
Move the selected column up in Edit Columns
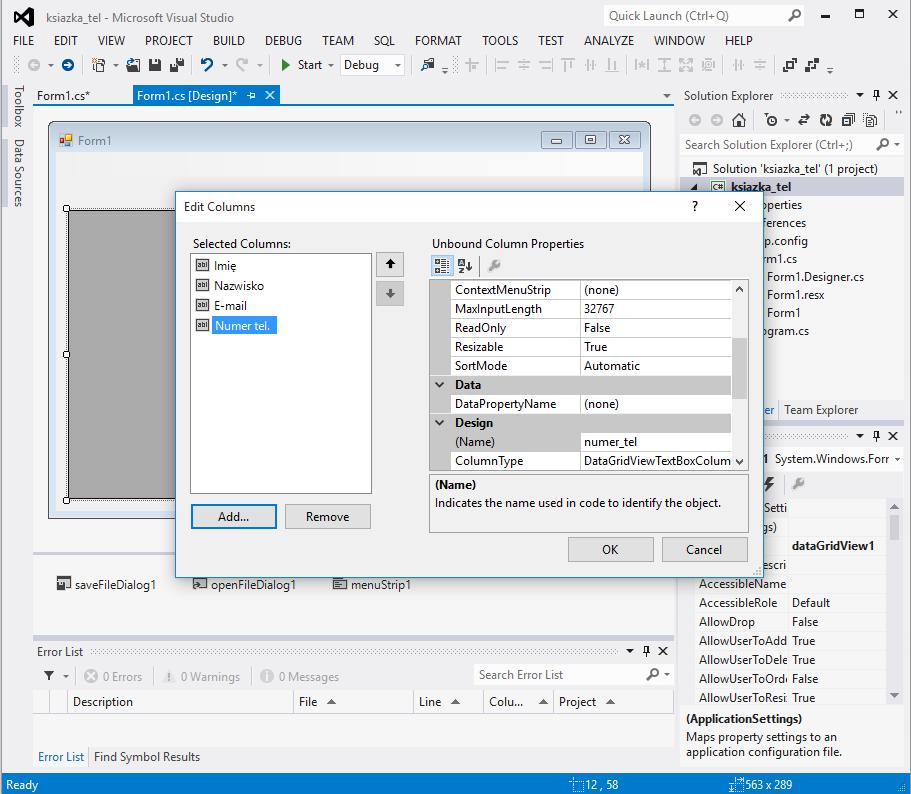390,264
